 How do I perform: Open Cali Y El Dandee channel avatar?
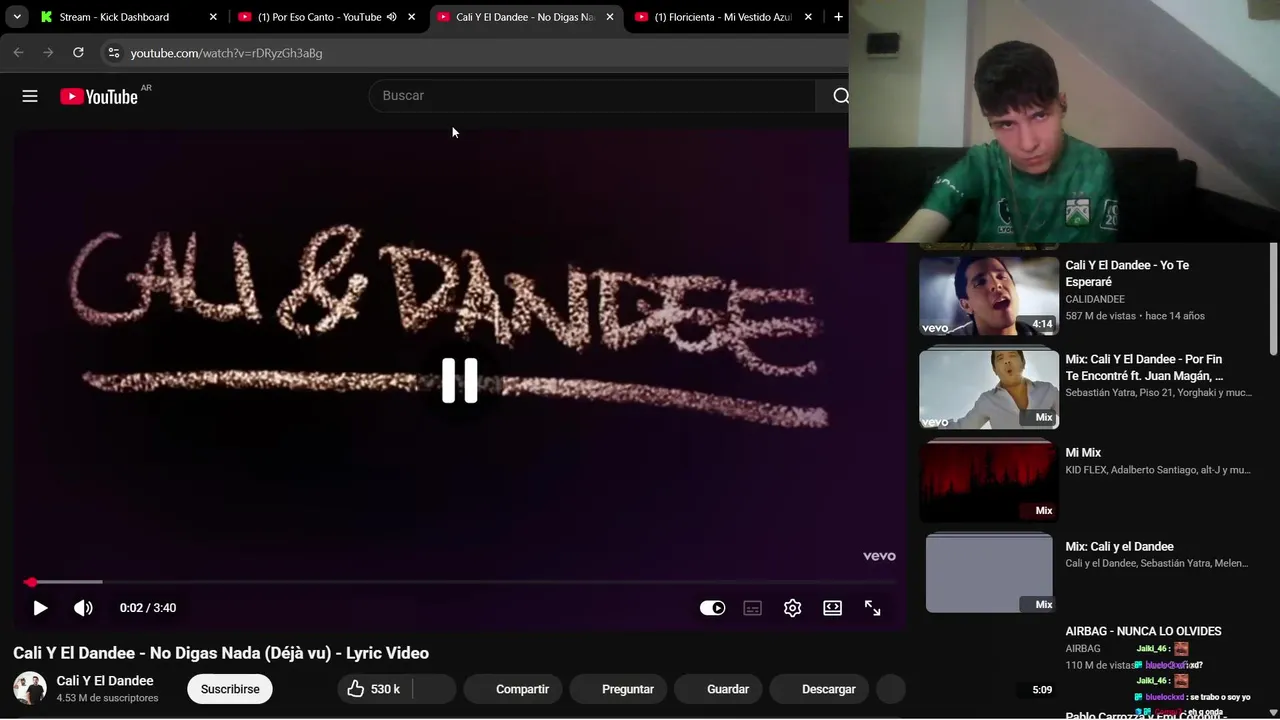pos(30,688)
